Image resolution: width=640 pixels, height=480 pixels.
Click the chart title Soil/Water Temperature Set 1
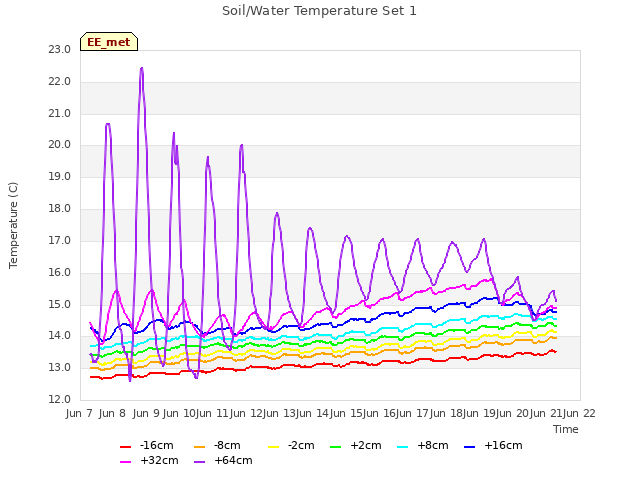(319, 11)
